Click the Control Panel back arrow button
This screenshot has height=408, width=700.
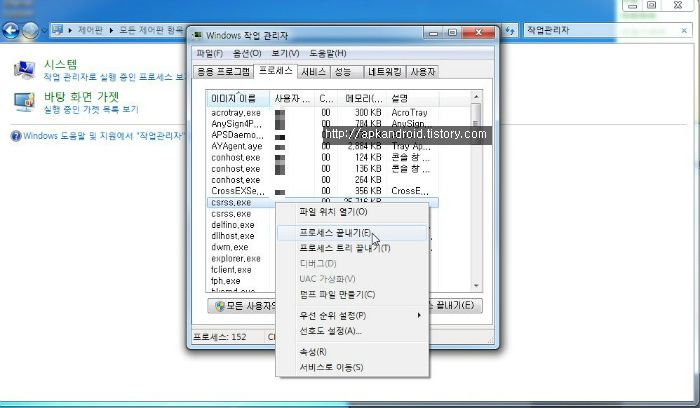pos(10,30)
